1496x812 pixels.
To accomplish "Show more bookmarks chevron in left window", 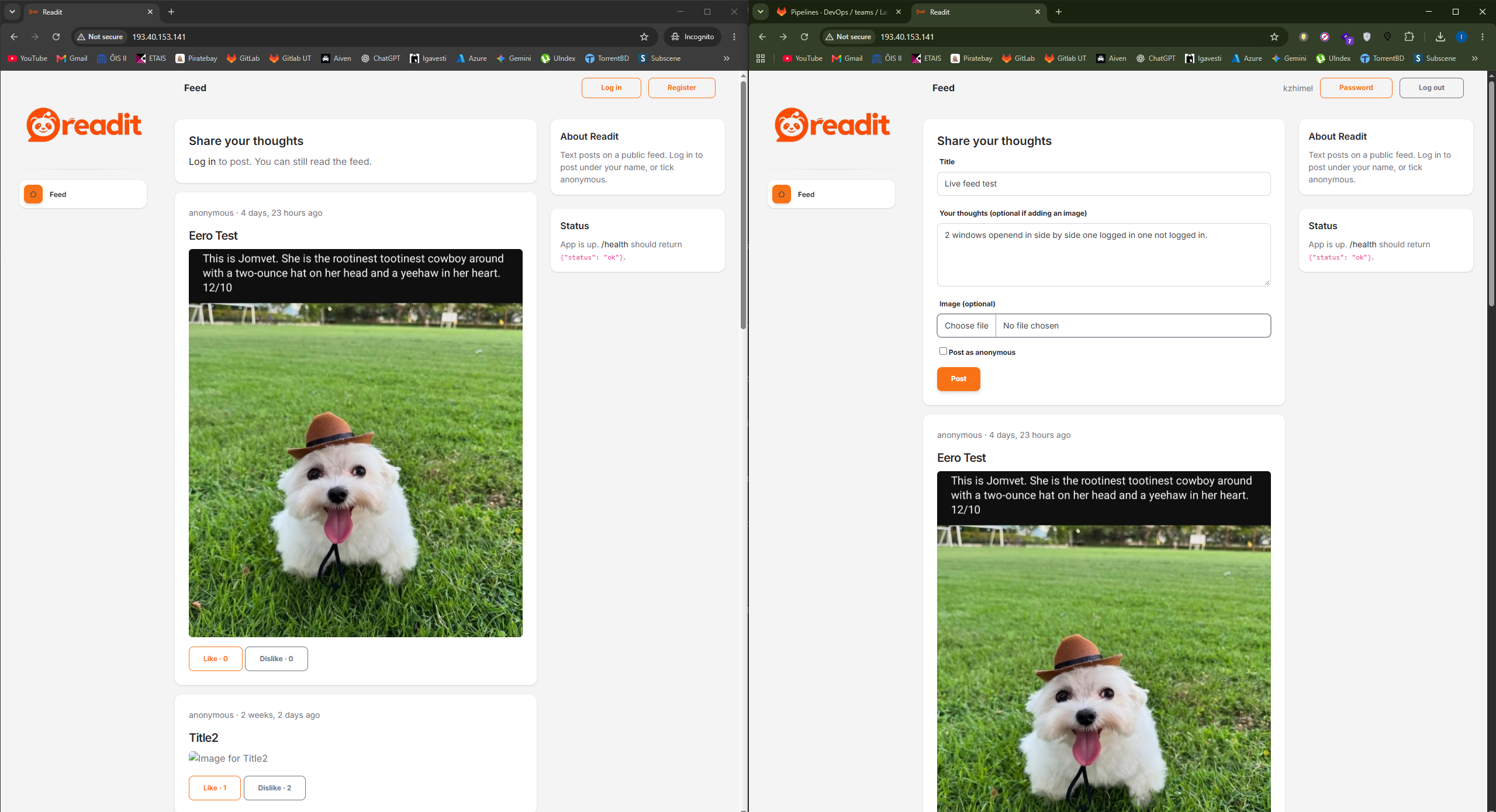I will 727,58.
